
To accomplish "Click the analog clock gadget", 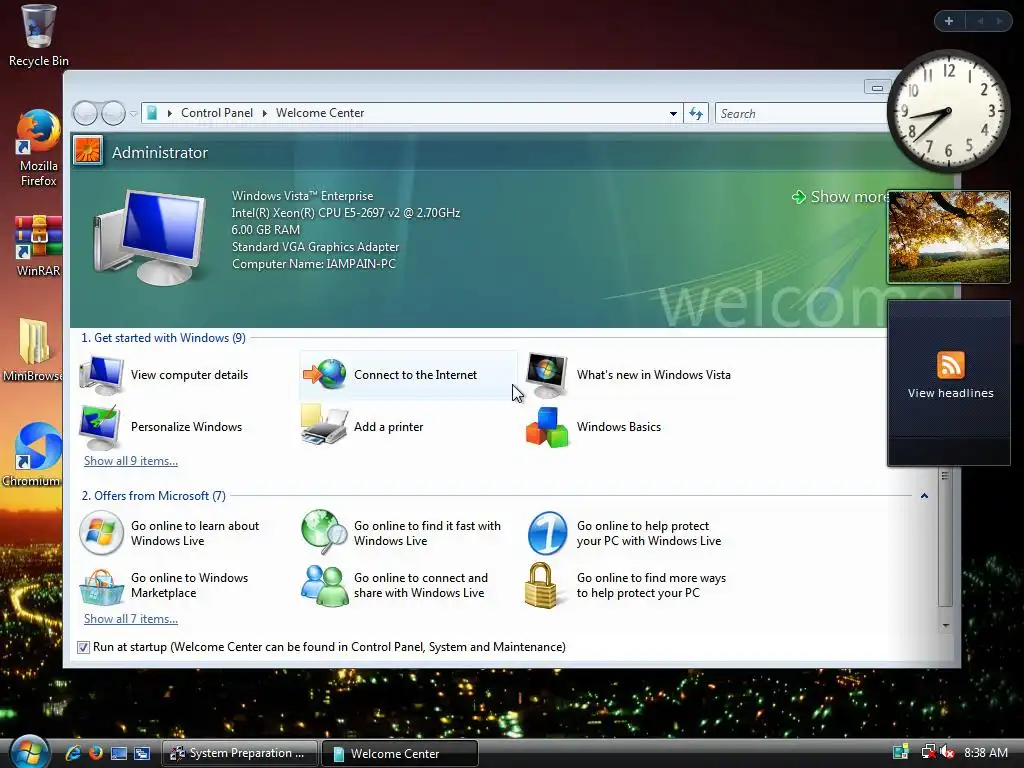I will 948,111.
